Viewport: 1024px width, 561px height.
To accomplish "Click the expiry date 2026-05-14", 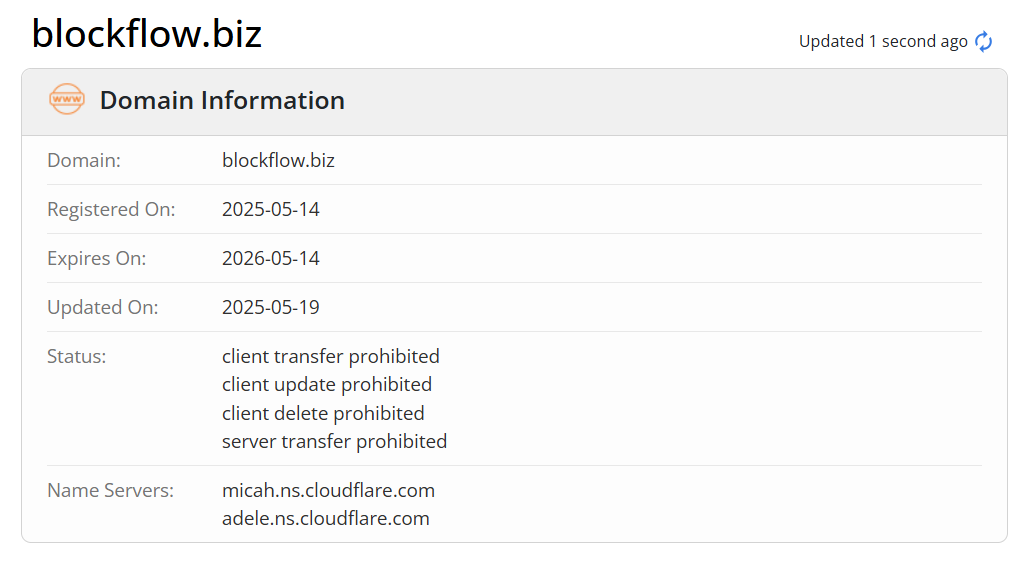I will (270, 258).
